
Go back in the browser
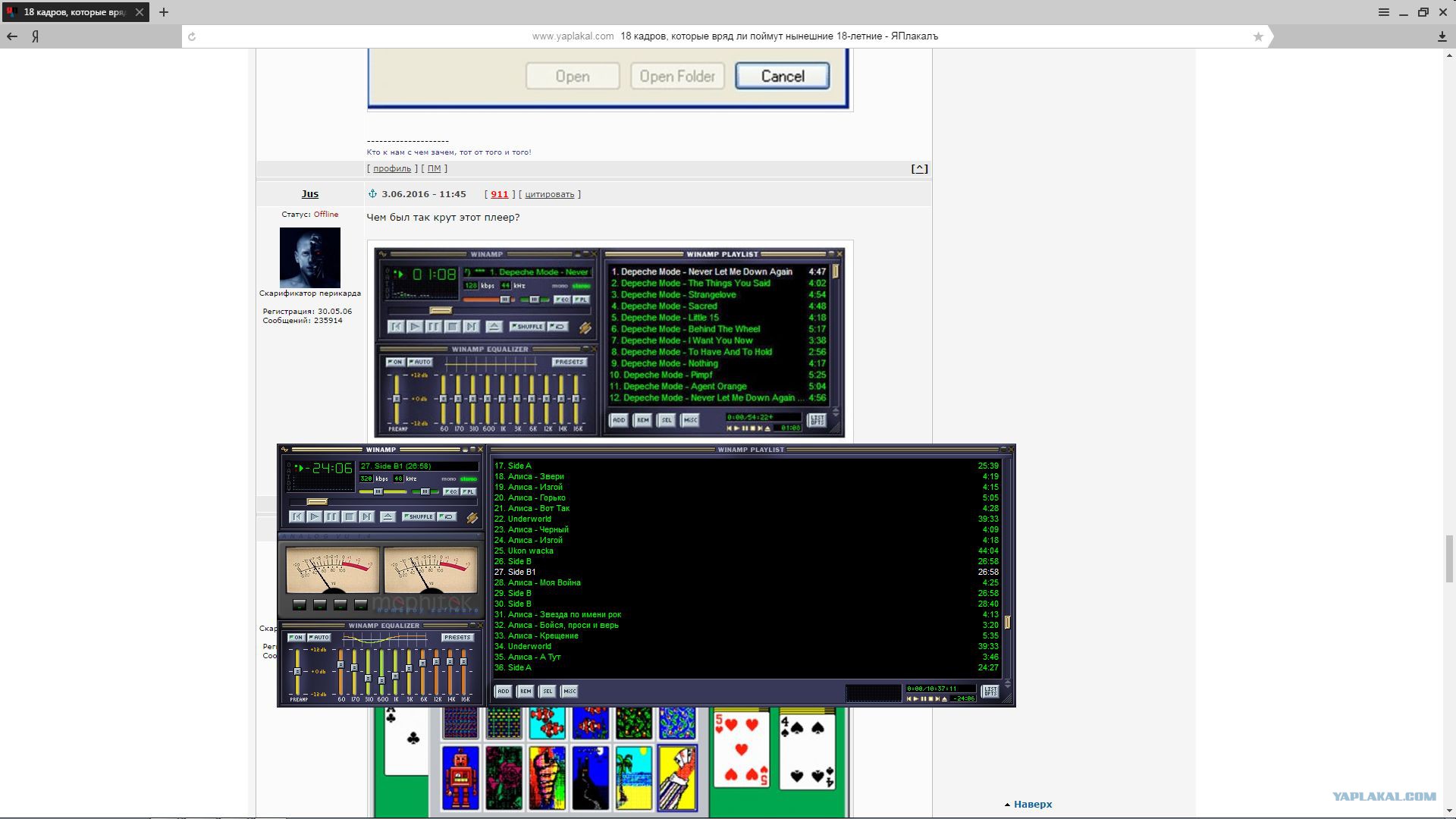point(12,36)
